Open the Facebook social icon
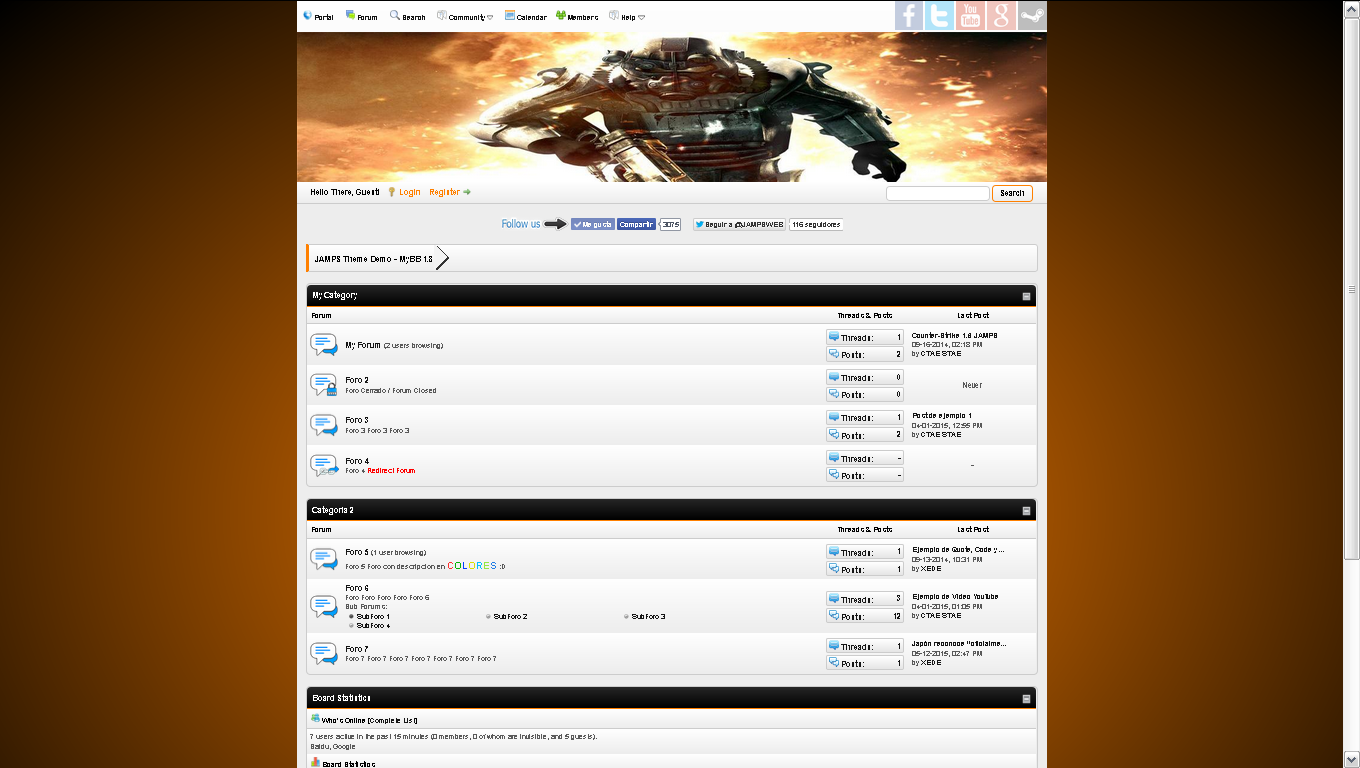Viewport: 1360px width, 768px height. 909,16
